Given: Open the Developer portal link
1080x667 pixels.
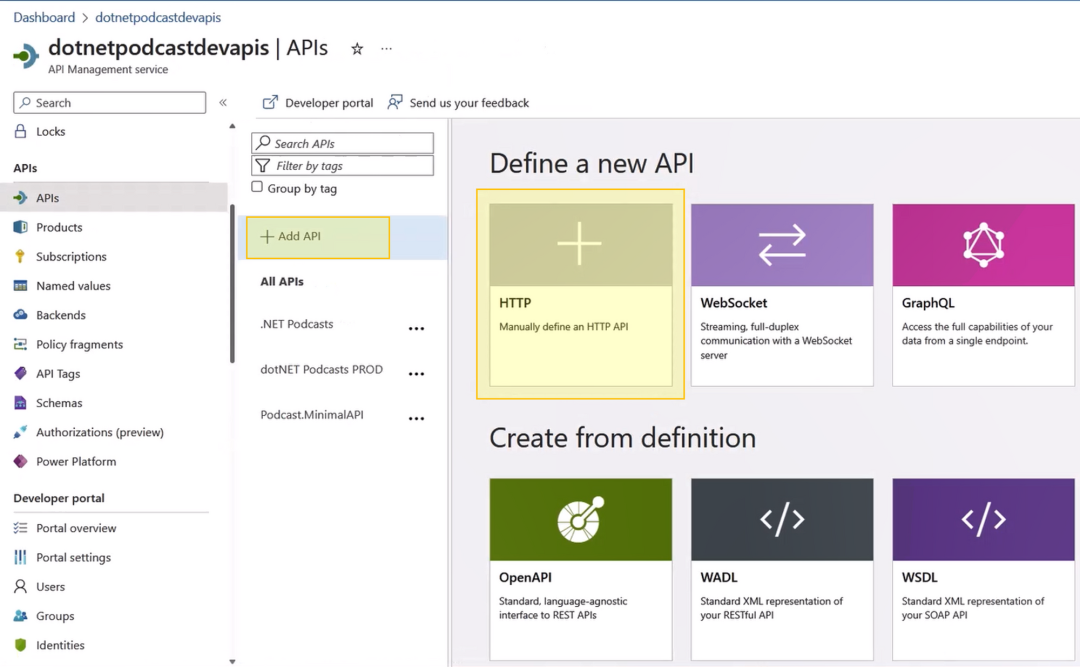Looking at the screenshot, I should (318, 103).
